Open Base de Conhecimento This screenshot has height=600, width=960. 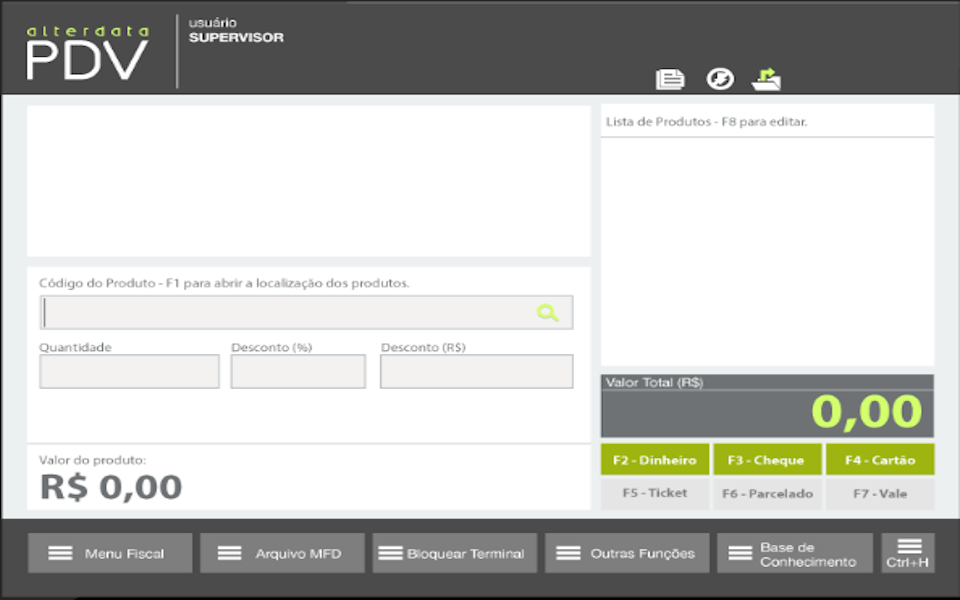point(795,553)
